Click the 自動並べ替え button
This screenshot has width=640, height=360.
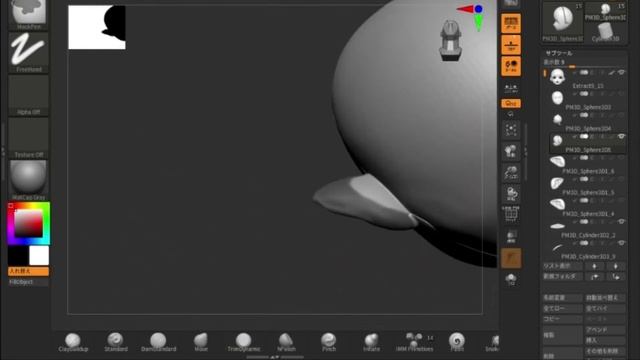tap(605, 298)
